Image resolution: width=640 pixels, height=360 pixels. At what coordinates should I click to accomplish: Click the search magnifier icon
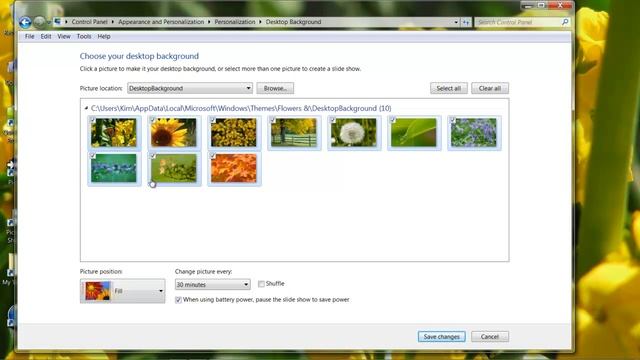(x=565, y=22)
